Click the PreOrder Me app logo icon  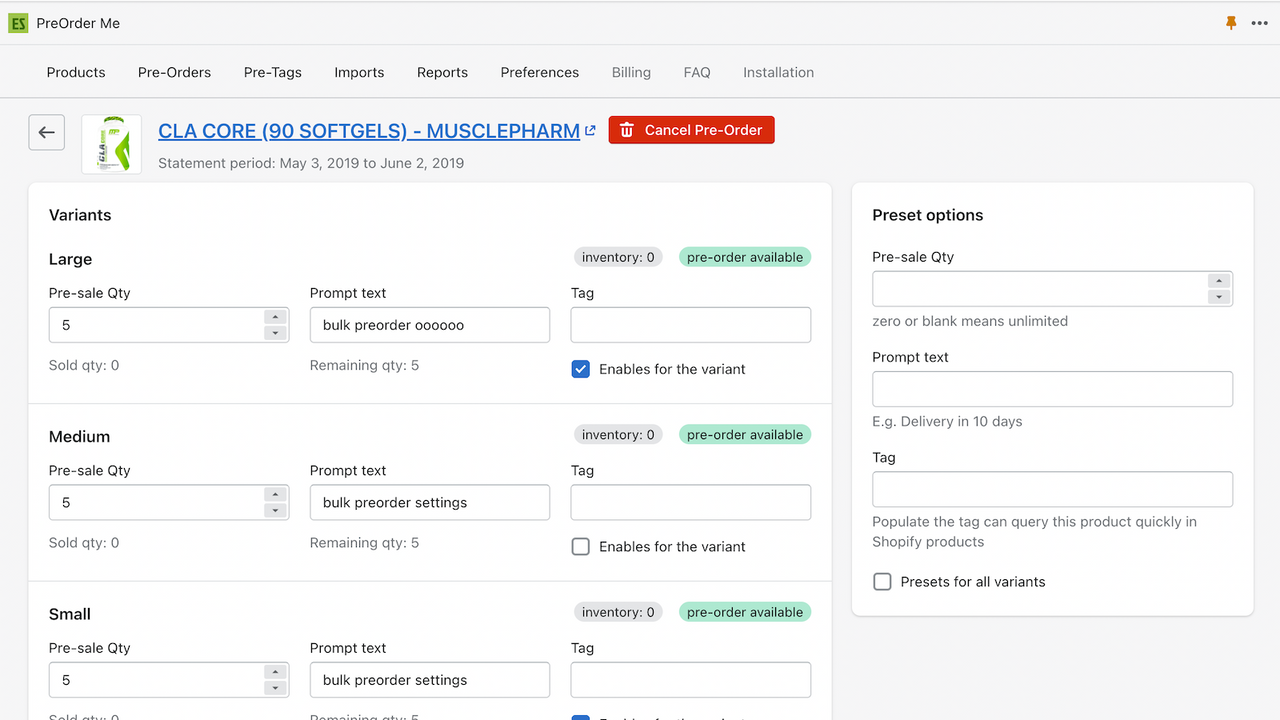(x=18, y=23)
